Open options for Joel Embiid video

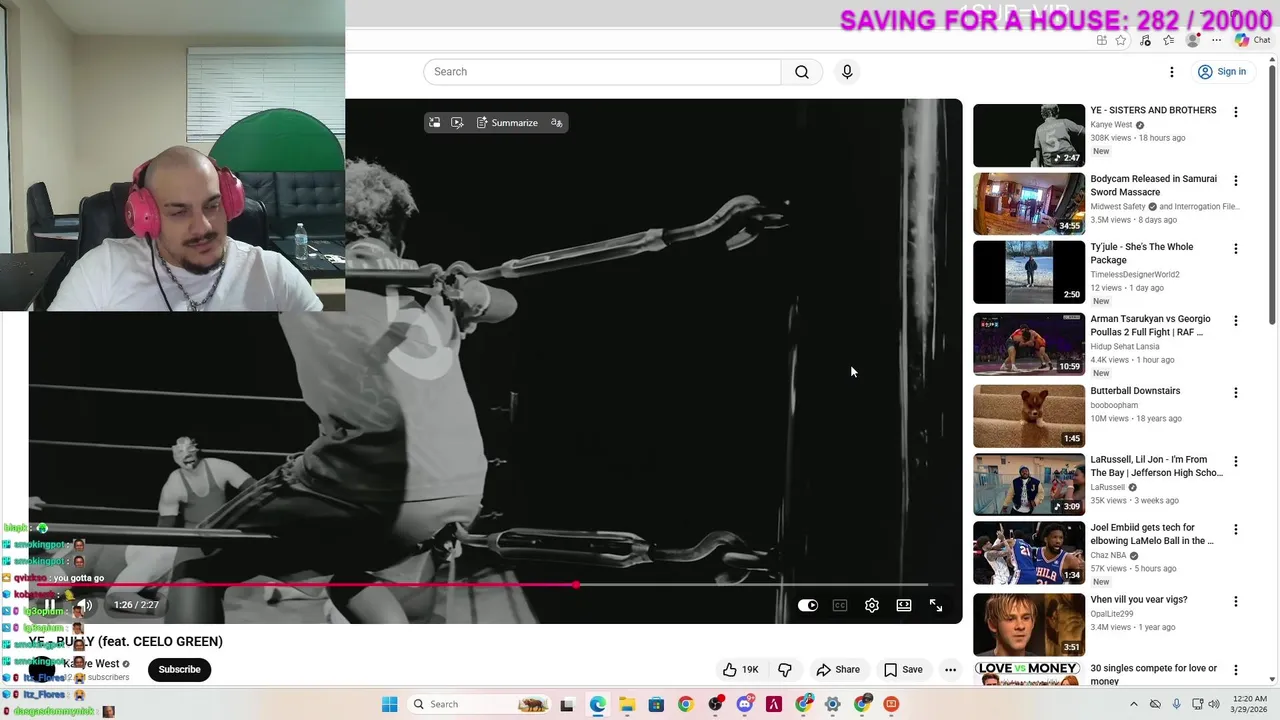pyautogui.click(x=1236, y=530)
